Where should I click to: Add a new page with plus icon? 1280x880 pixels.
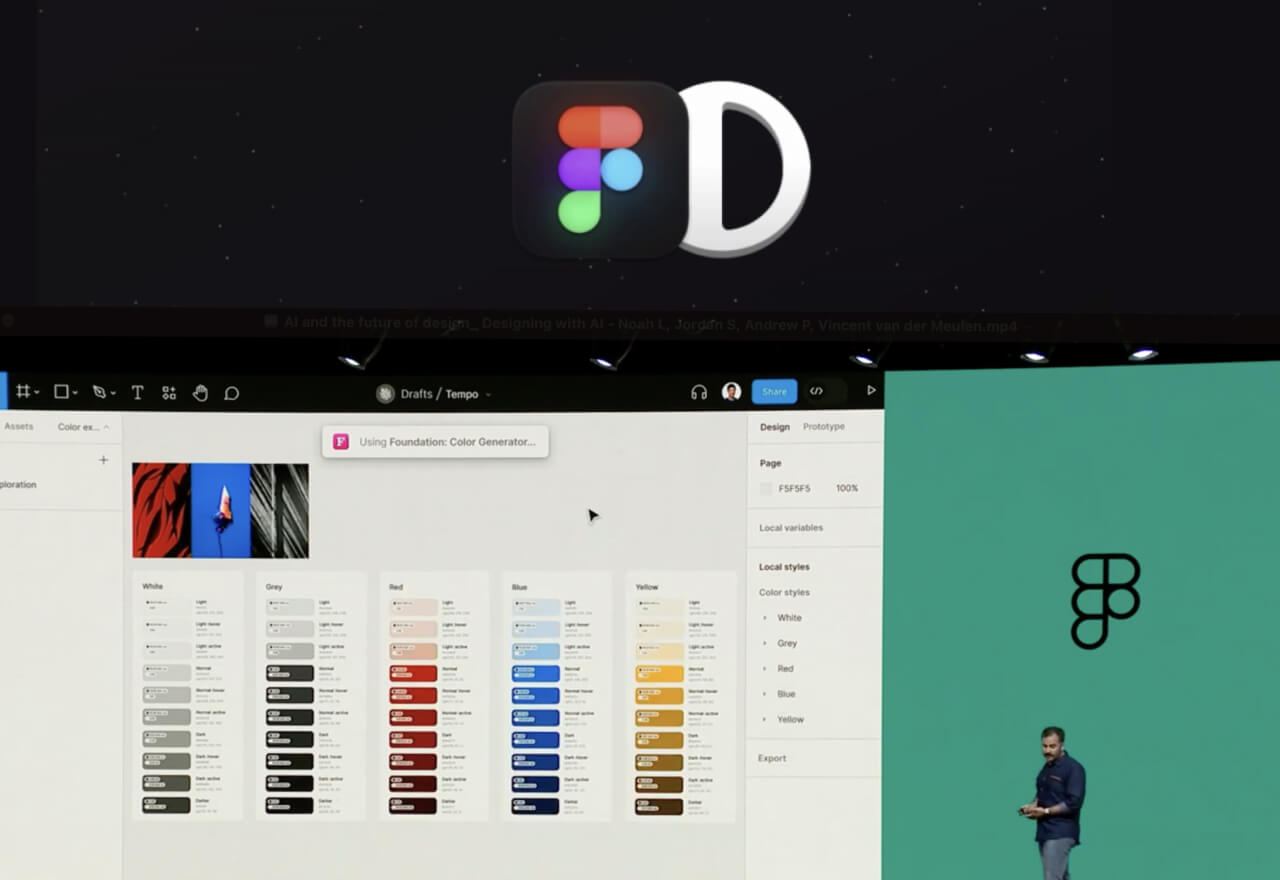point(103,460)
